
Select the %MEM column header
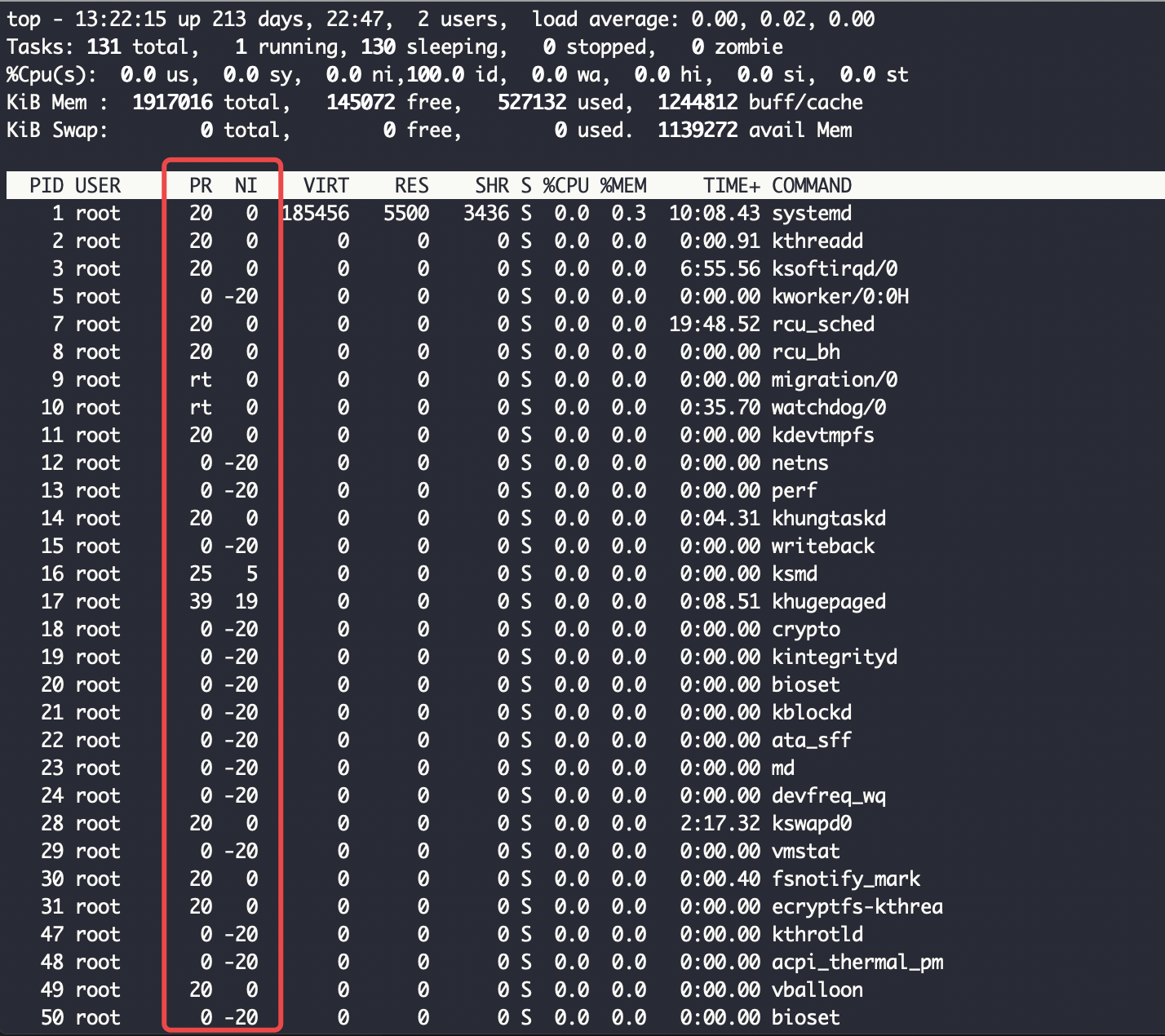coord(623,186)
